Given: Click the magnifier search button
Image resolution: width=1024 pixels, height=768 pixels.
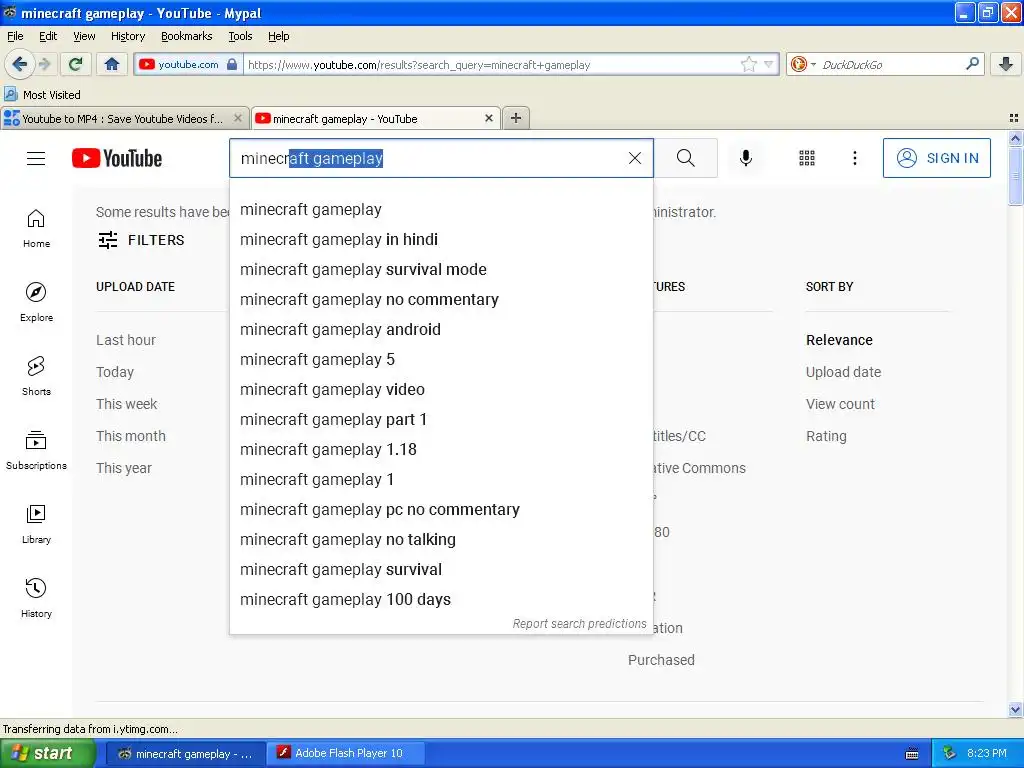Looking at the screenshot, I should (x=686, y=158).
